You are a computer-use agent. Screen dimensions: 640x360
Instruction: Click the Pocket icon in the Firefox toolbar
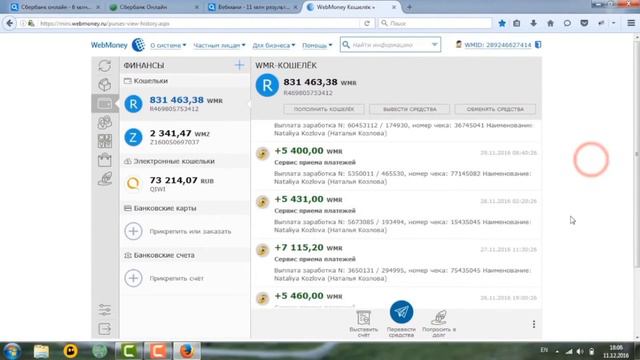click(584, 23)
